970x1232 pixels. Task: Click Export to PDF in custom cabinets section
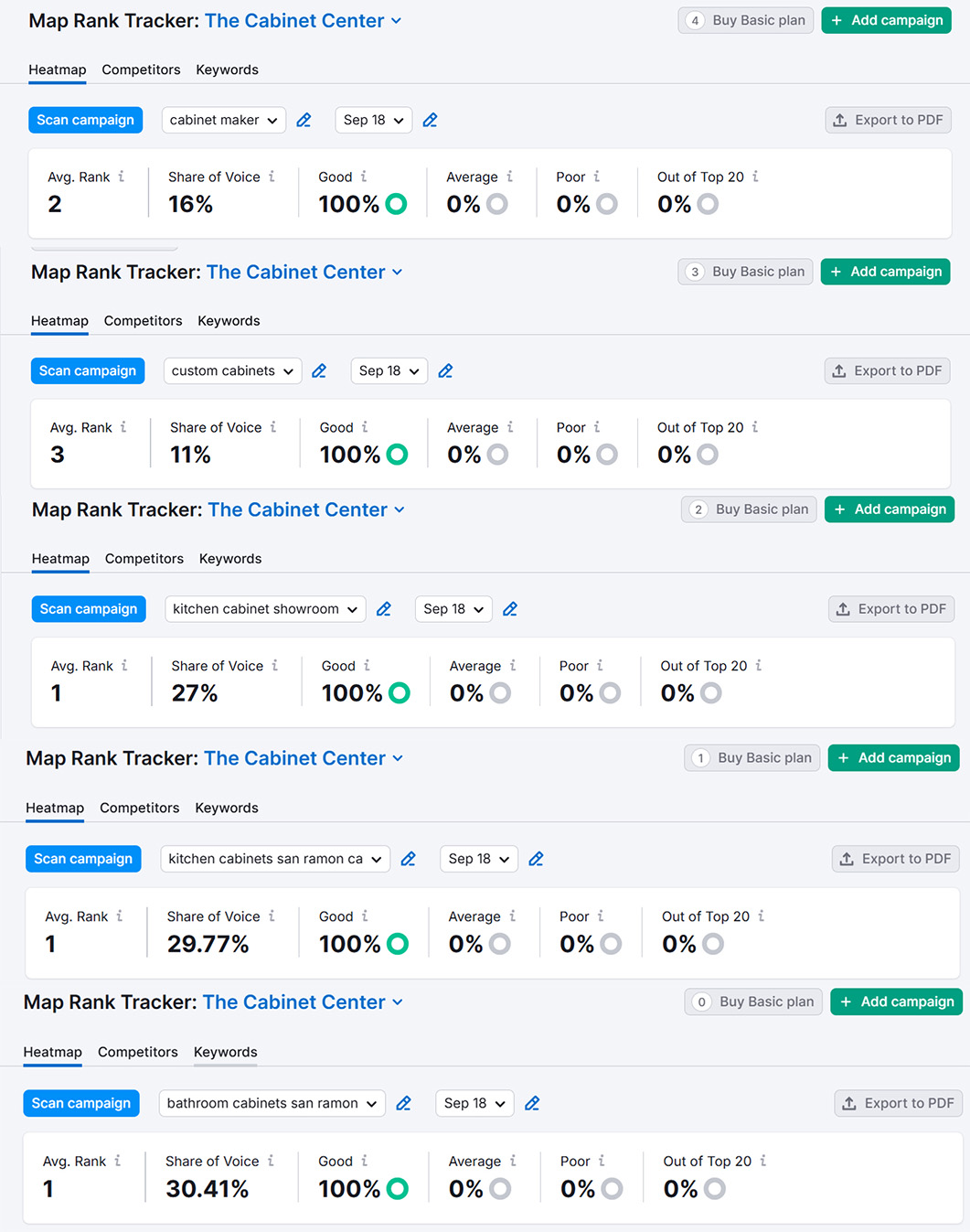point(887,370)
